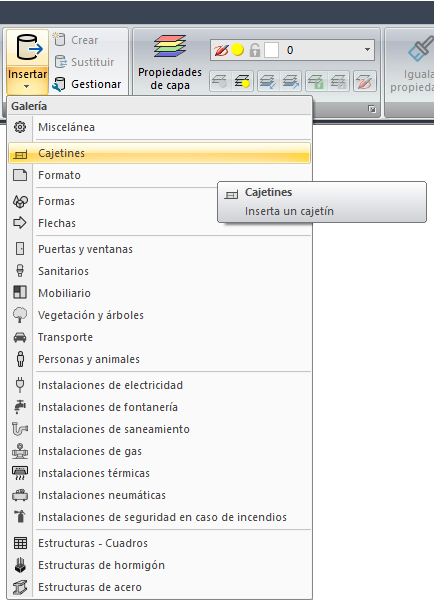This screenshot has width=434, height=606.
Task: Open the Flechas gallery
Action: point(159,223)
